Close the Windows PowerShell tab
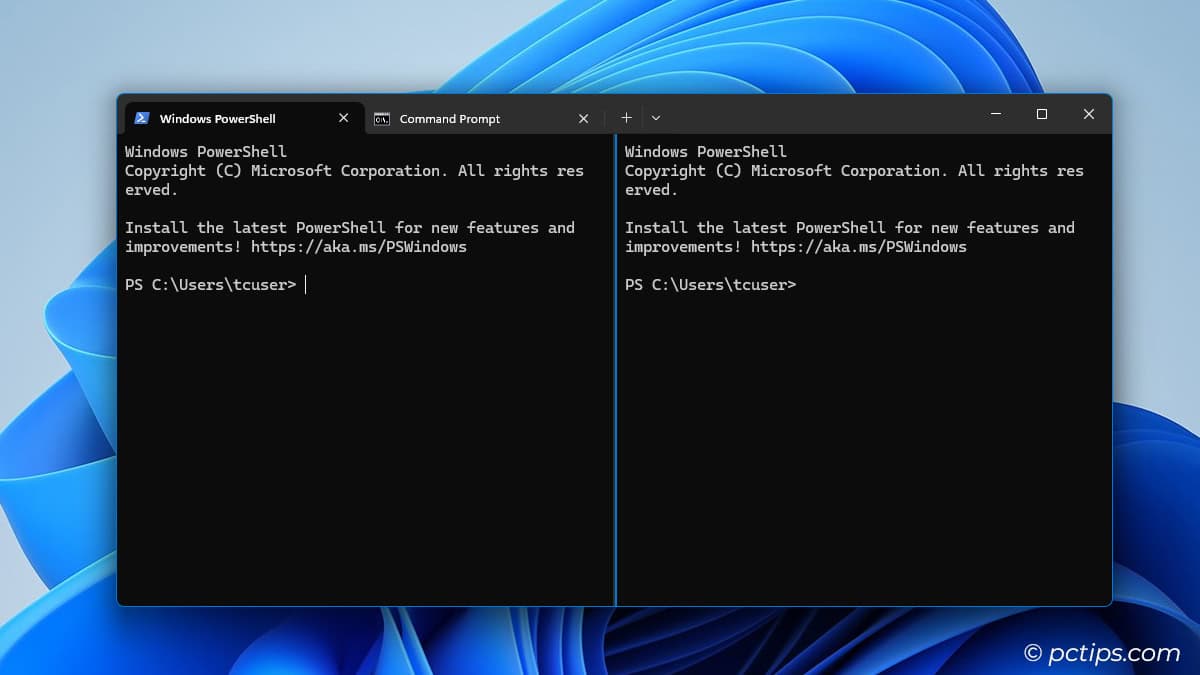 (x=343, y=117)
